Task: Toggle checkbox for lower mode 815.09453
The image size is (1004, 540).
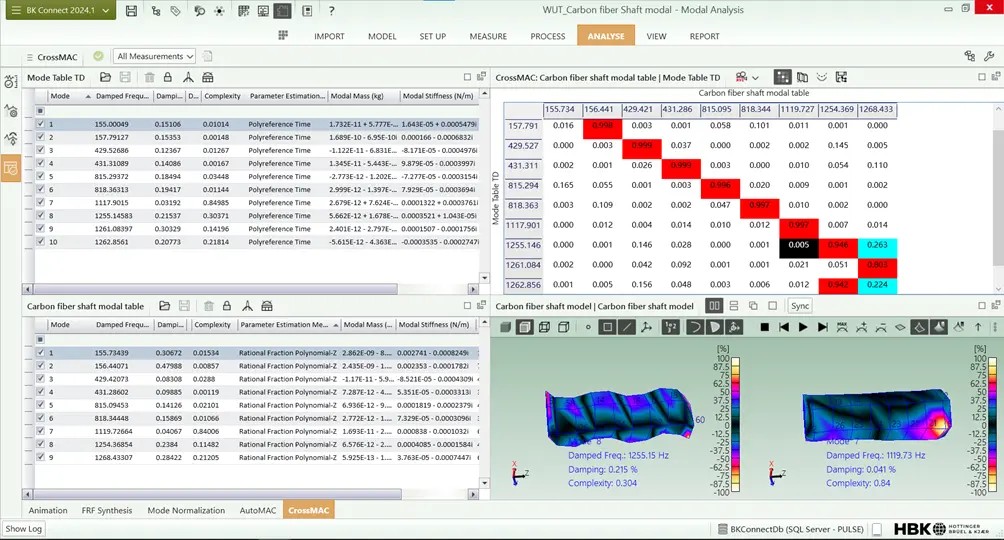Action: coord(40,405)
